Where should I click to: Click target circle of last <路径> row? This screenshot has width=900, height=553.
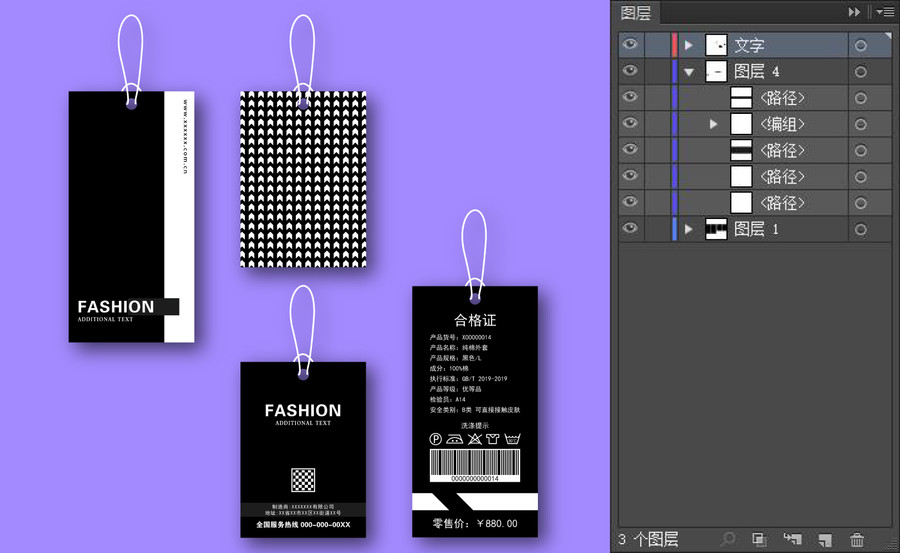[x=860, y=203]
